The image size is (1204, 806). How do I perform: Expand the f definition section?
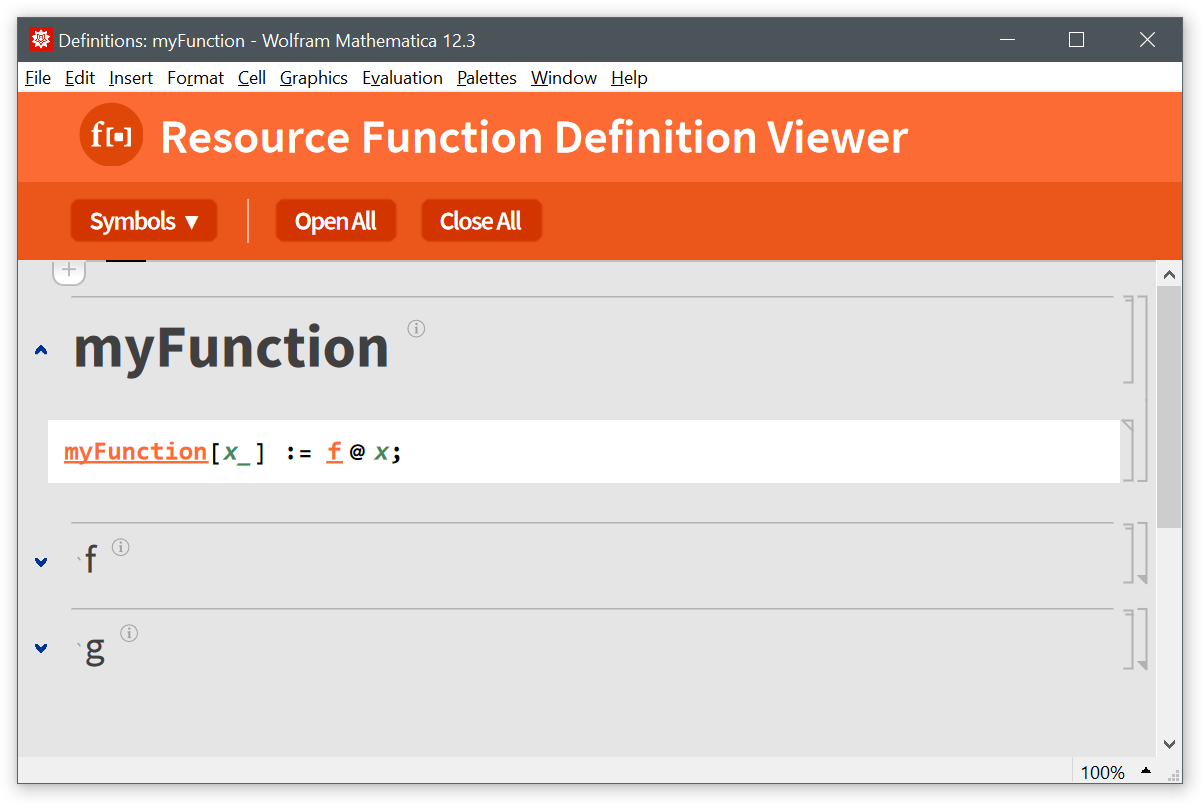click(x=41, y=562)
